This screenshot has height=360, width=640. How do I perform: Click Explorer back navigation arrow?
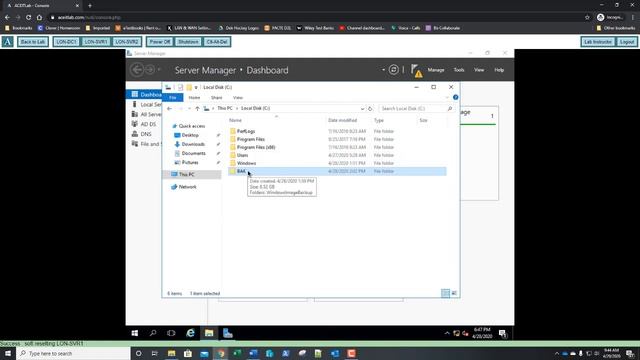169,109
